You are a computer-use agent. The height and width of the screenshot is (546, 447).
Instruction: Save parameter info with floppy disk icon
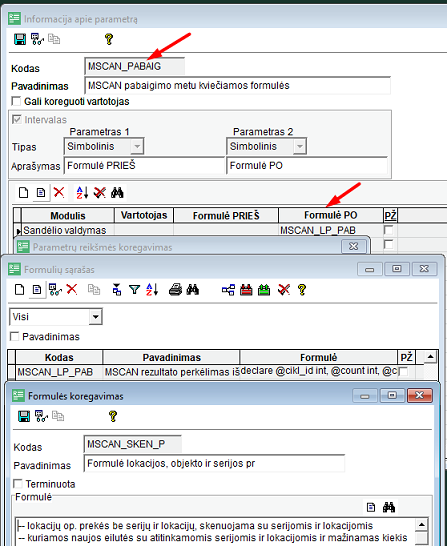tap(20, 39)
